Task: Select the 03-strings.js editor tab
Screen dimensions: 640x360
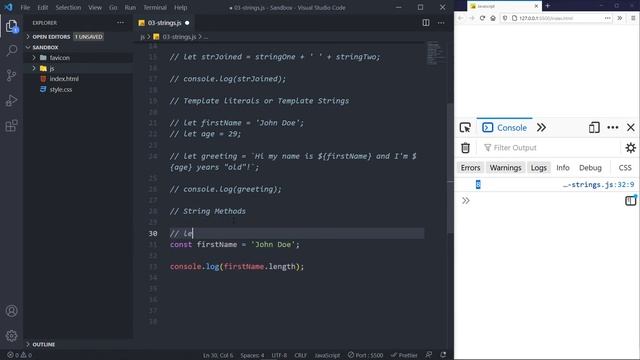Action: coord(164,23)
